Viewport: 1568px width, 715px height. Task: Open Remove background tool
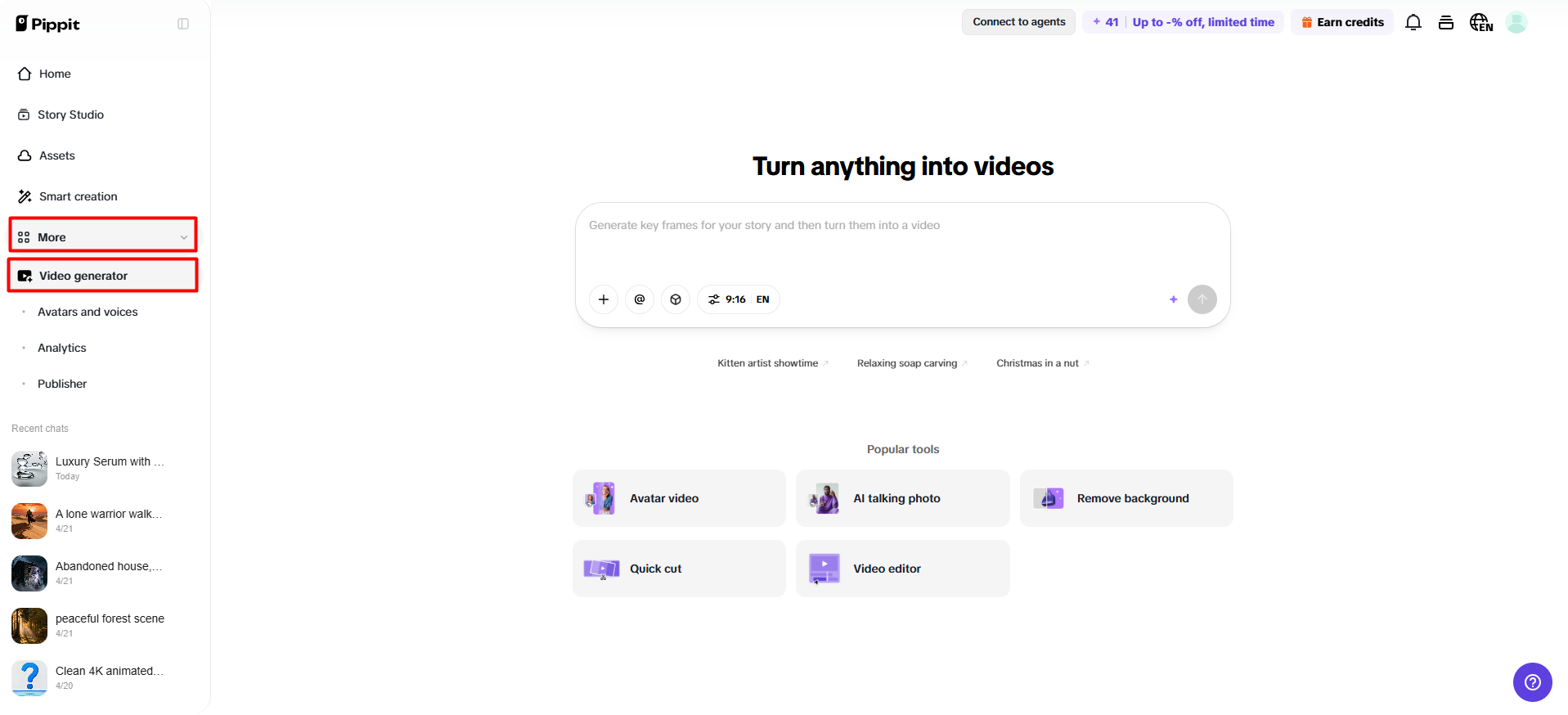(1126, 498)
